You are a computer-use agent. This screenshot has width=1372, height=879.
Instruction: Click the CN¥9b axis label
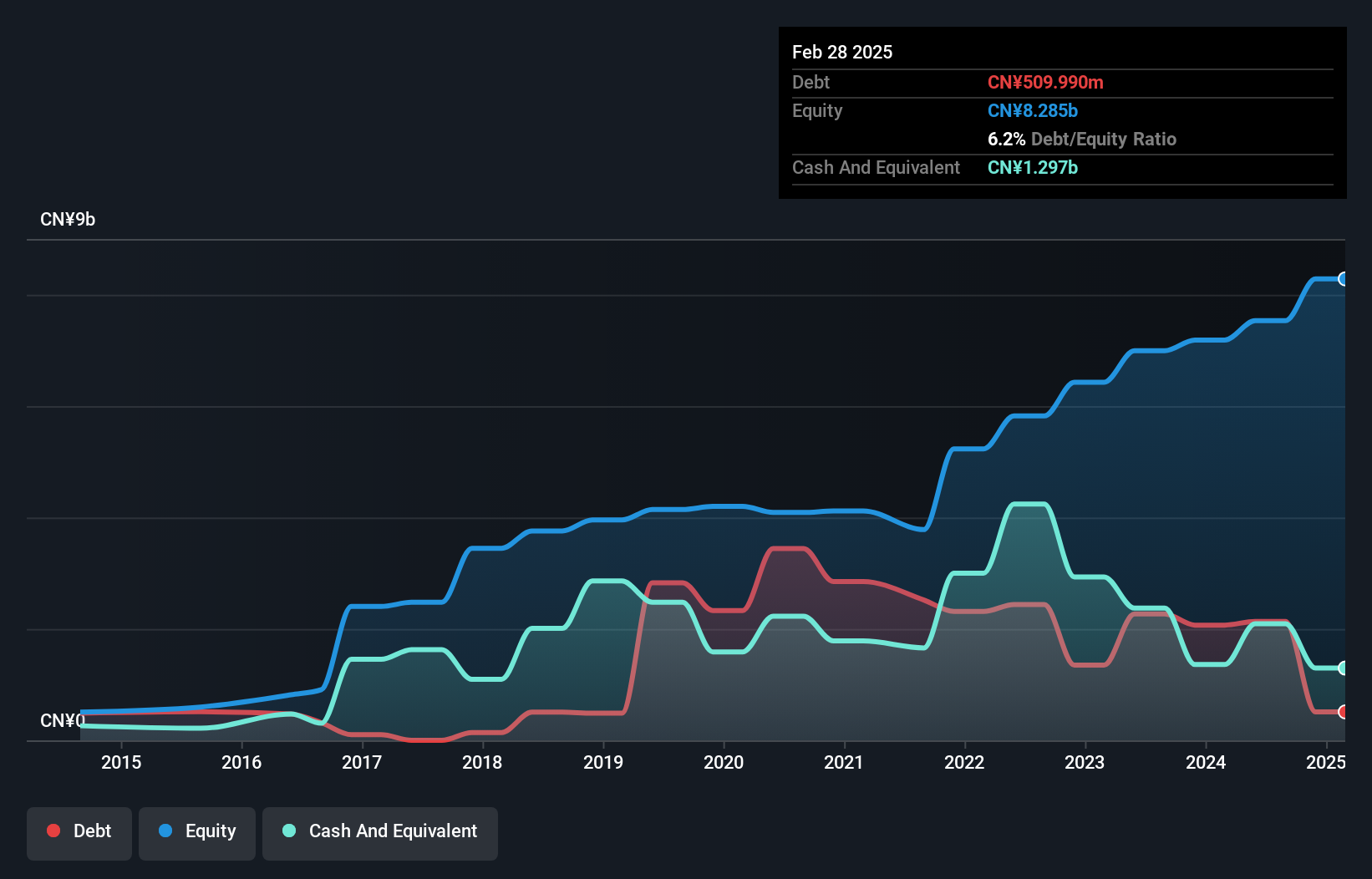click(69, 219)
